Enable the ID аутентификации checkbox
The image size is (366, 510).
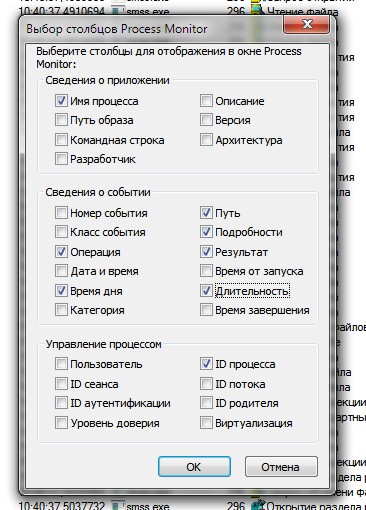click(x=61, y=402)
